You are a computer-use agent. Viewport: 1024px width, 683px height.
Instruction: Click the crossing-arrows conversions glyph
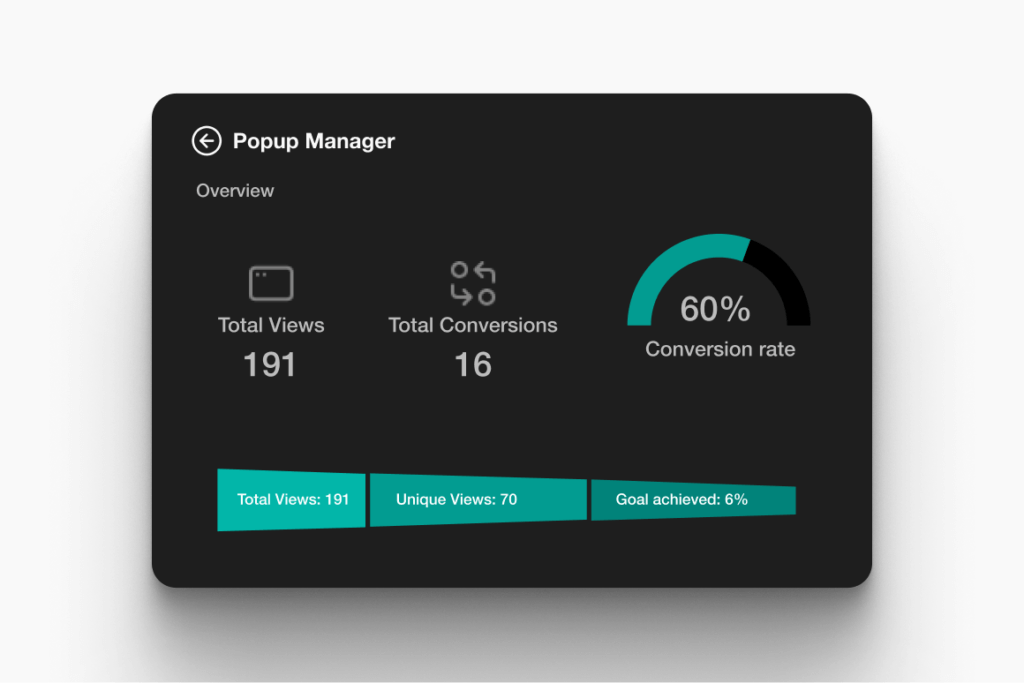click(x=472, y=283)
